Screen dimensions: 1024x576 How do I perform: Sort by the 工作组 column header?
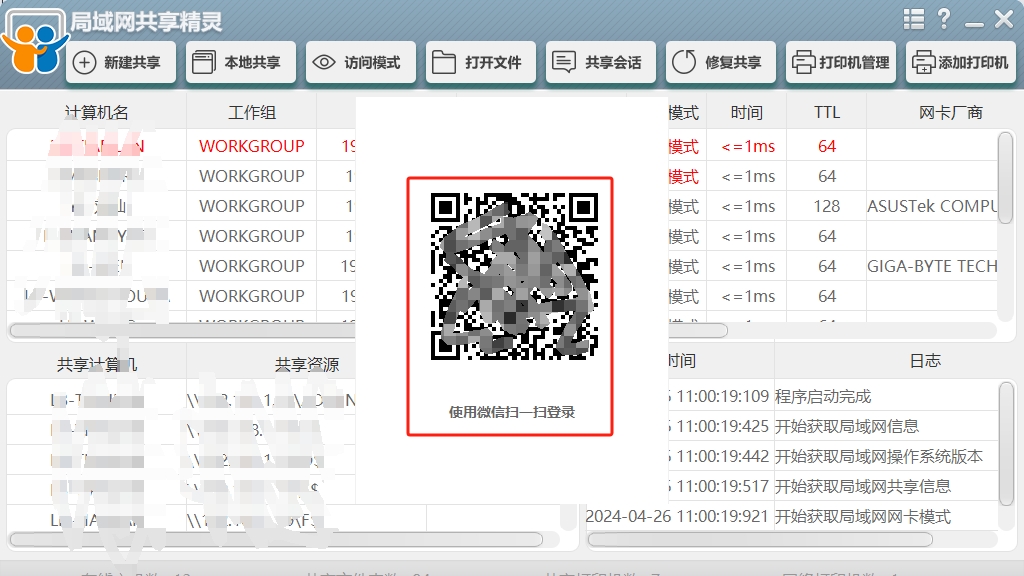pos(252,112)
